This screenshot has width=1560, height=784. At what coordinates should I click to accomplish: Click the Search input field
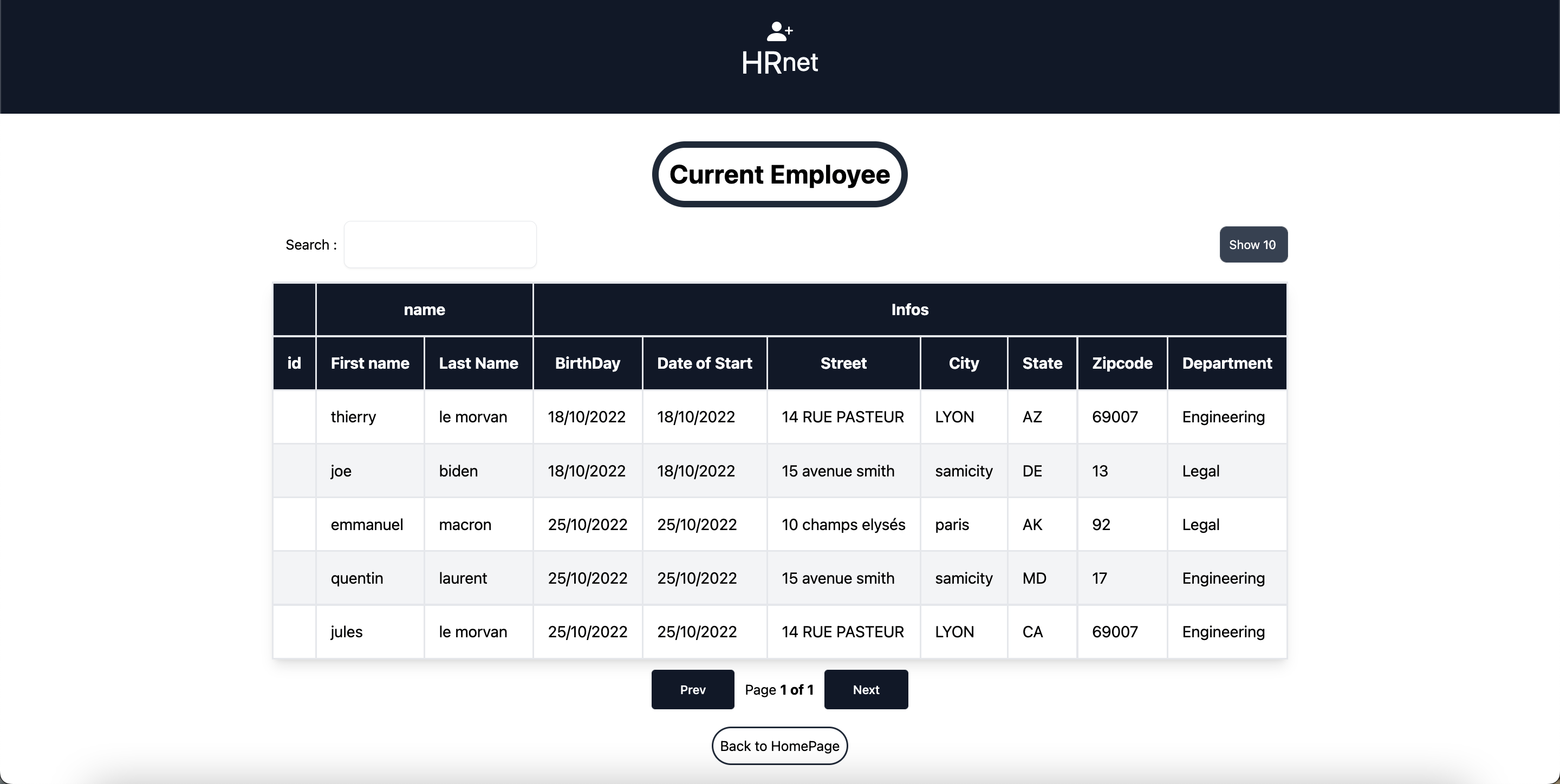coord(440,244)
